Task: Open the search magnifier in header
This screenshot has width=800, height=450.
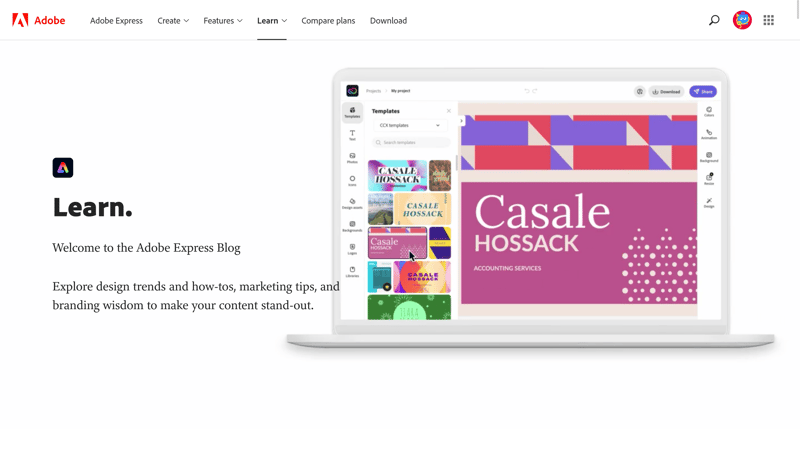Action: point(714,20)
